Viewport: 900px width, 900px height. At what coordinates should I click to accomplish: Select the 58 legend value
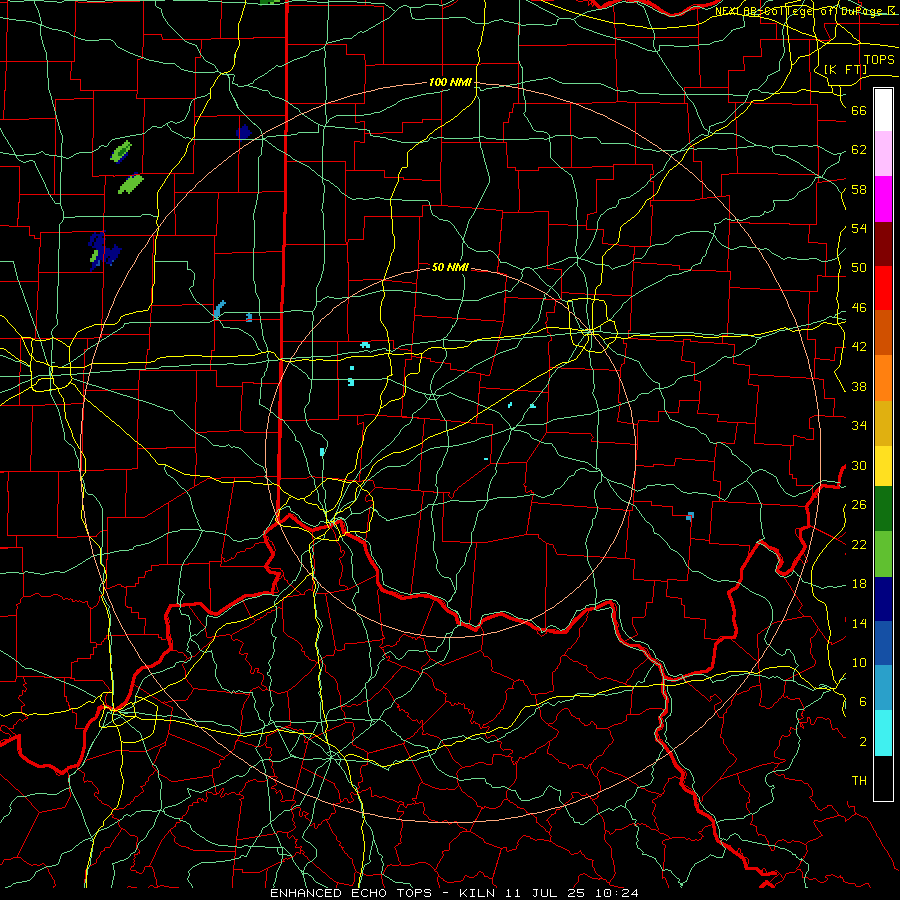tap(859, 189)
